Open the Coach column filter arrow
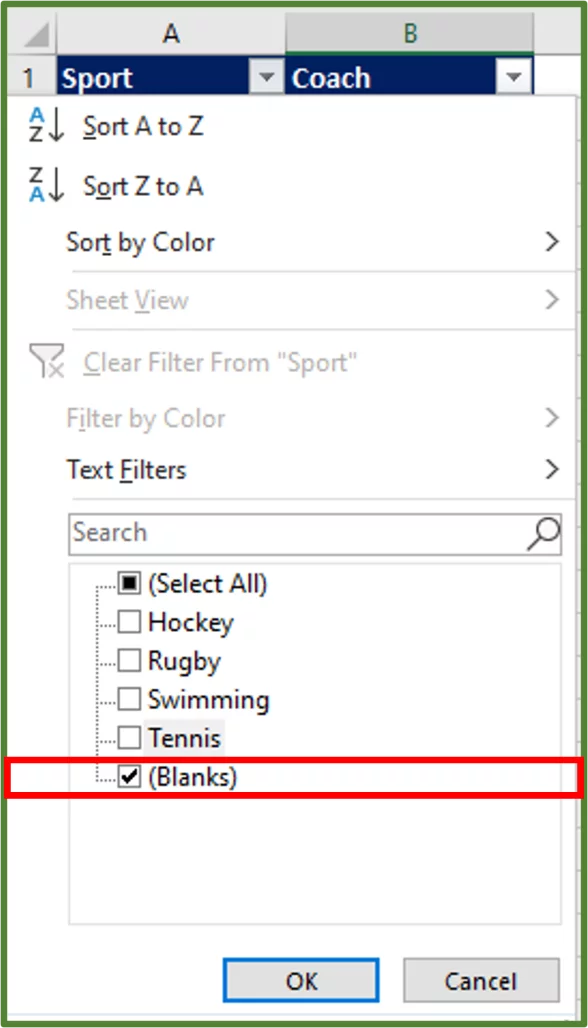 point(513,77)
